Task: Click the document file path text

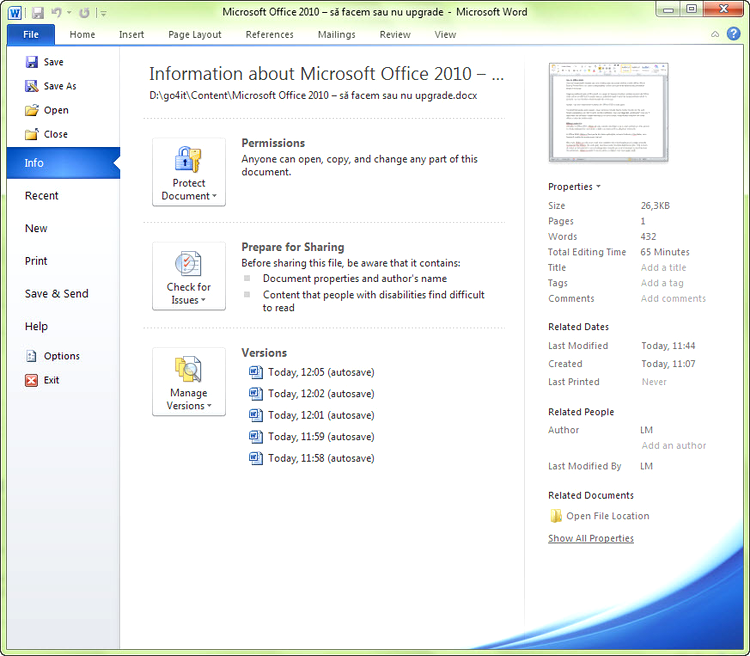Action: 313,96
